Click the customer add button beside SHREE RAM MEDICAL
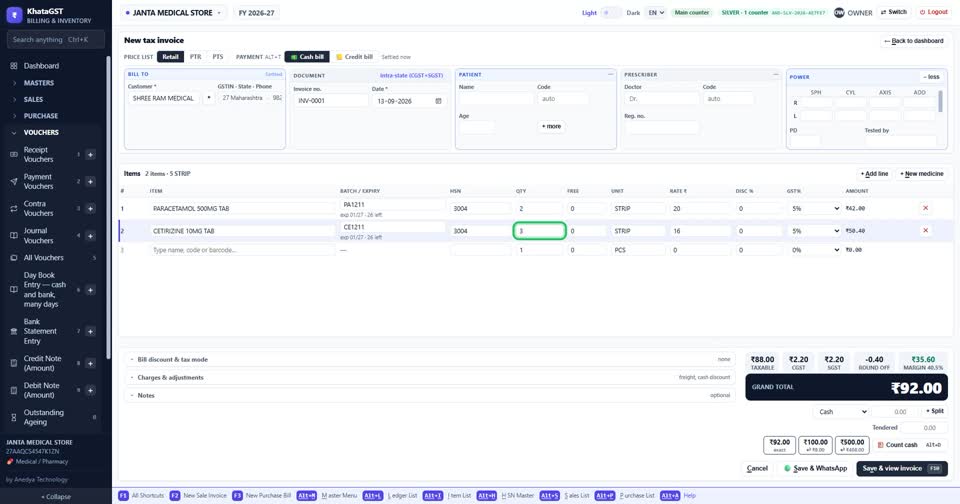The image size is (960, 504). coord(209,98)
